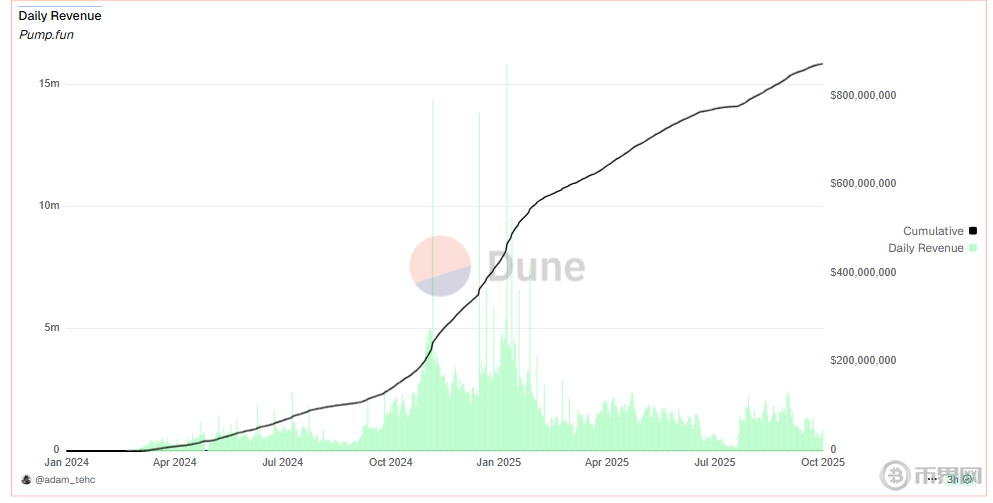
Task: Click the black Cumulative legend swatch
Action: coord(973,231)
